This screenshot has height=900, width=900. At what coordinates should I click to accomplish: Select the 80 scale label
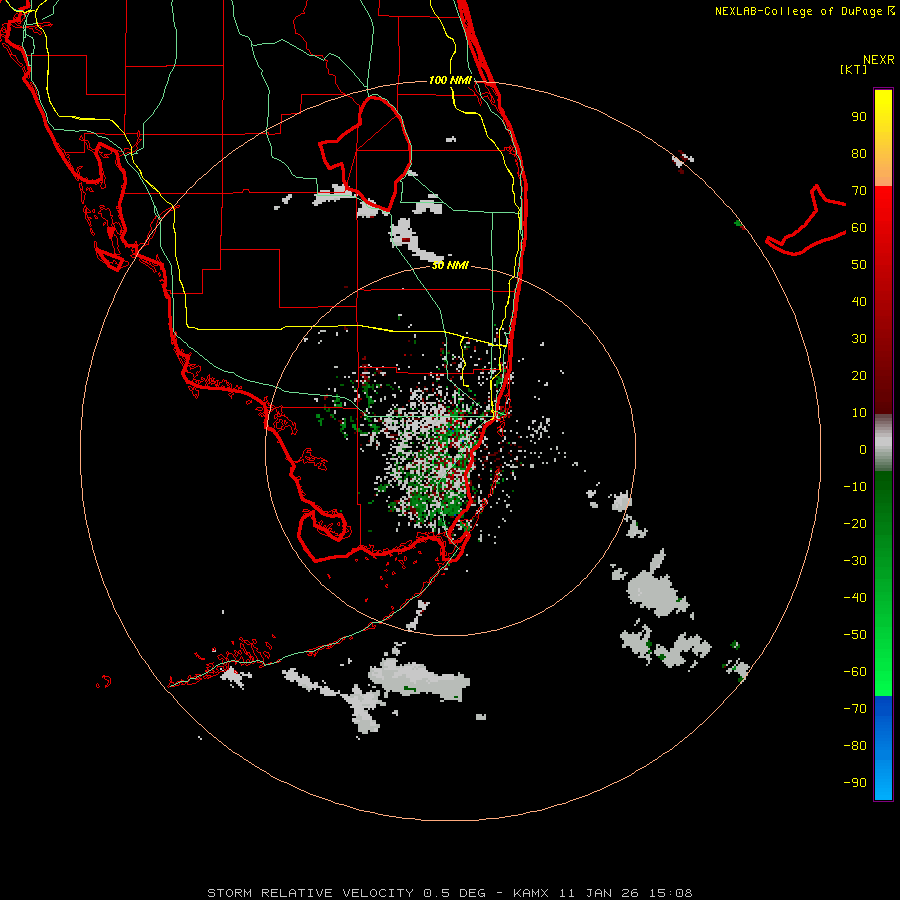(x=859, y=154)
